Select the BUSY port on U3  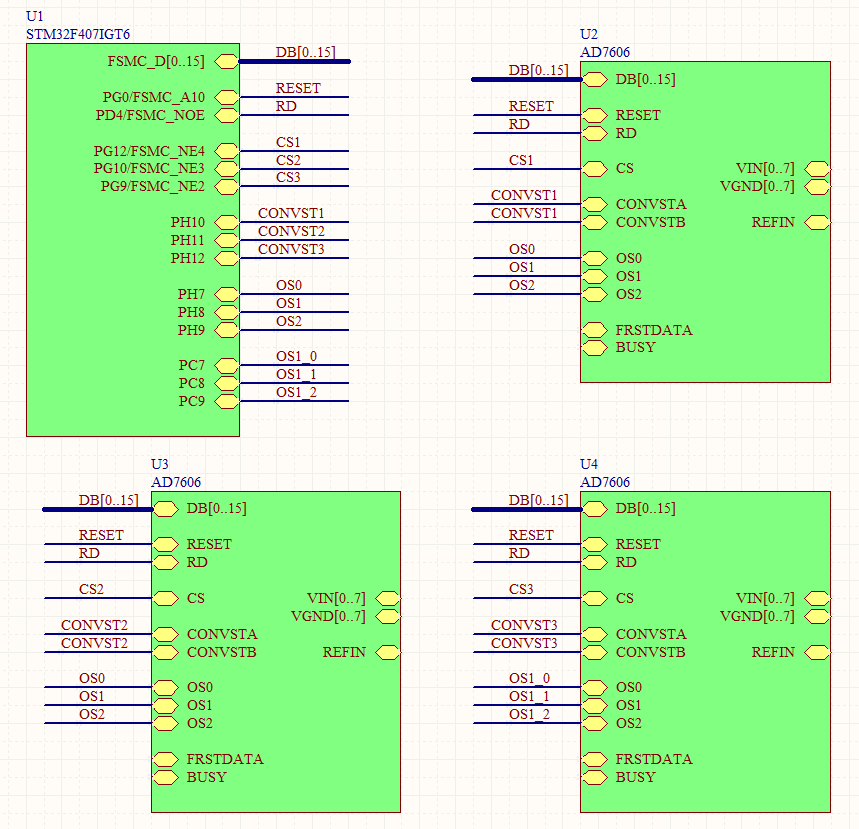tap(166, 777)
